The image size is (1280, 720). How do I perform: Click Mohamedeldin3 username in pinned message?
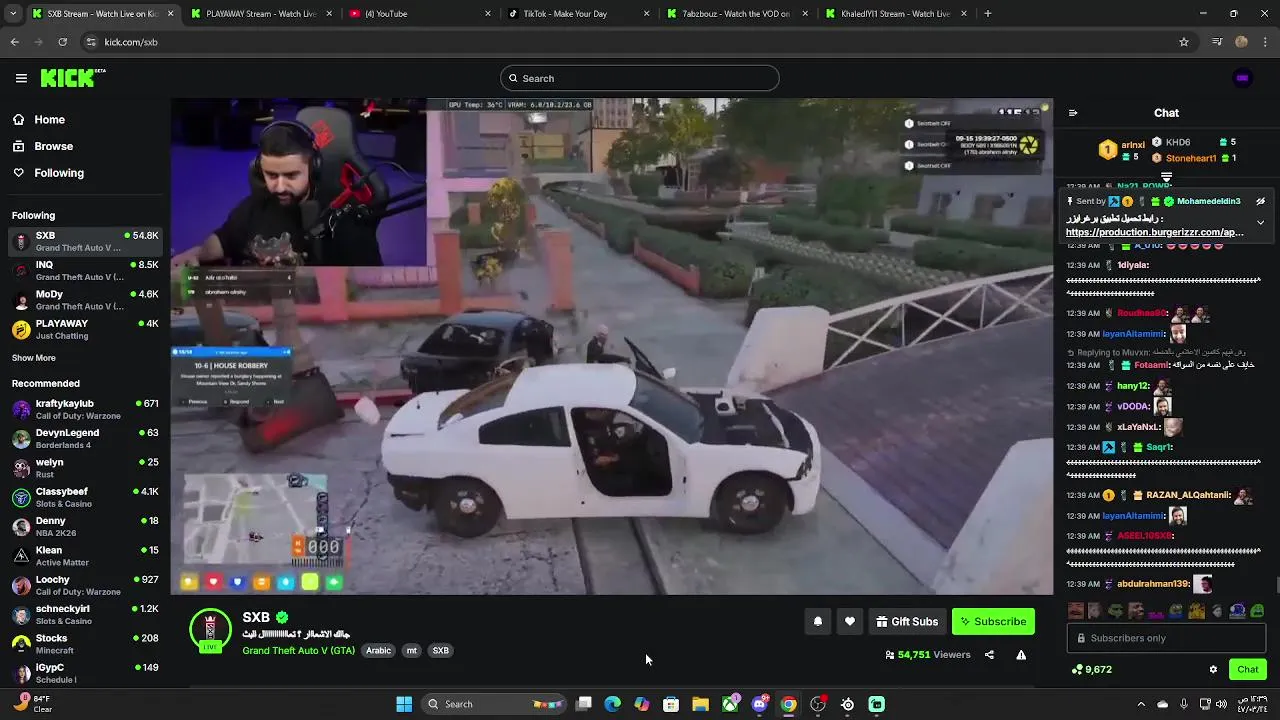coord(1208,201)
